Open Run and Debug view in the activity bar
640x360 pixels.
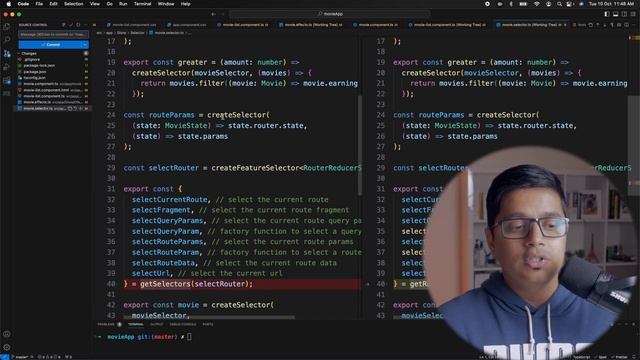pos(7,67)
